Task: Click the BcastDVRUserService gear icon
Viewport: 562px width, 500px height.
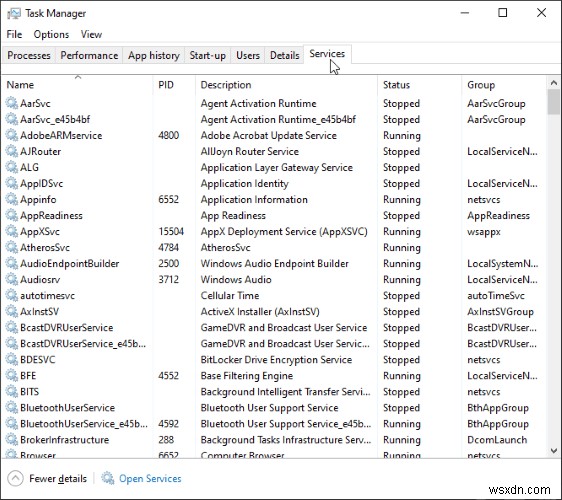Action: tap(12, 327)
